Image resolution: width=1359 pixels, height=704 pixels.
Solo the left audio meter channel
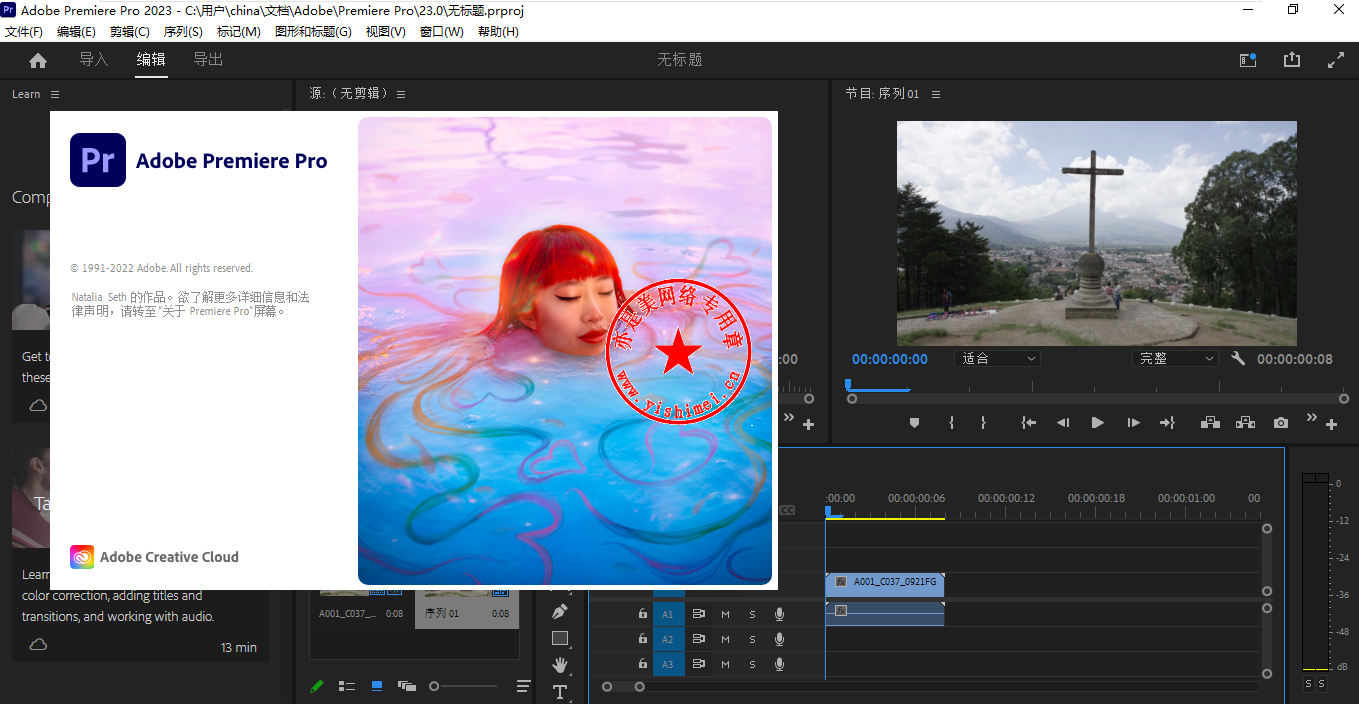click(x=1308, y=684)
